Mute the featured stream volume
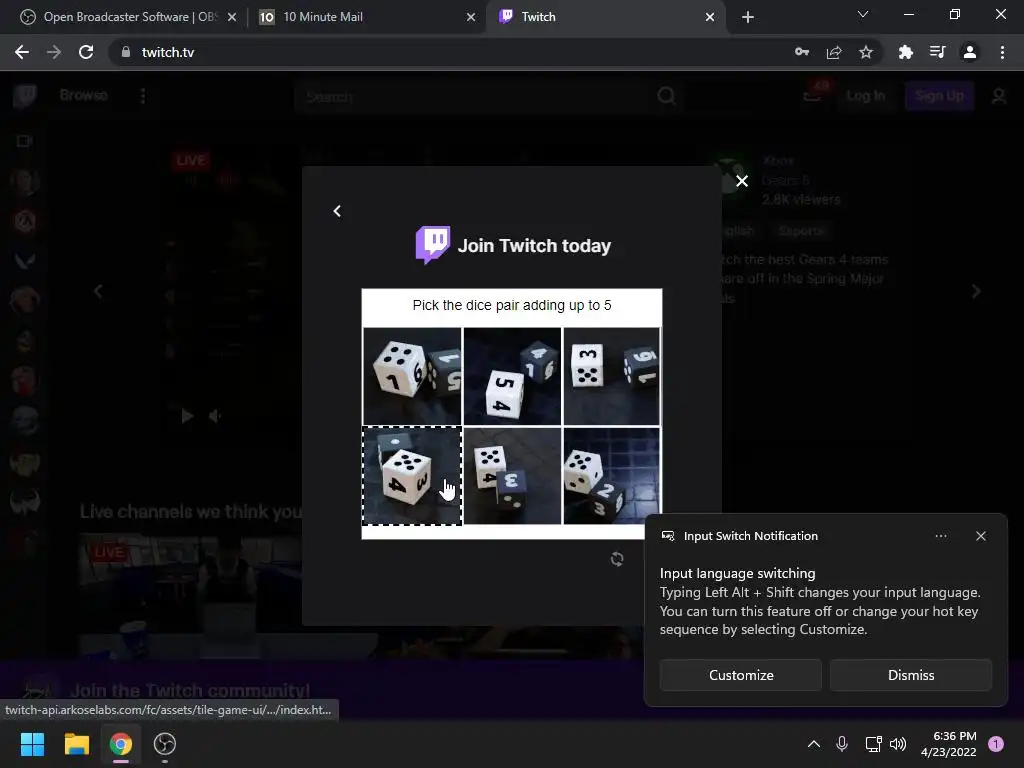 (x=215, y=416)
